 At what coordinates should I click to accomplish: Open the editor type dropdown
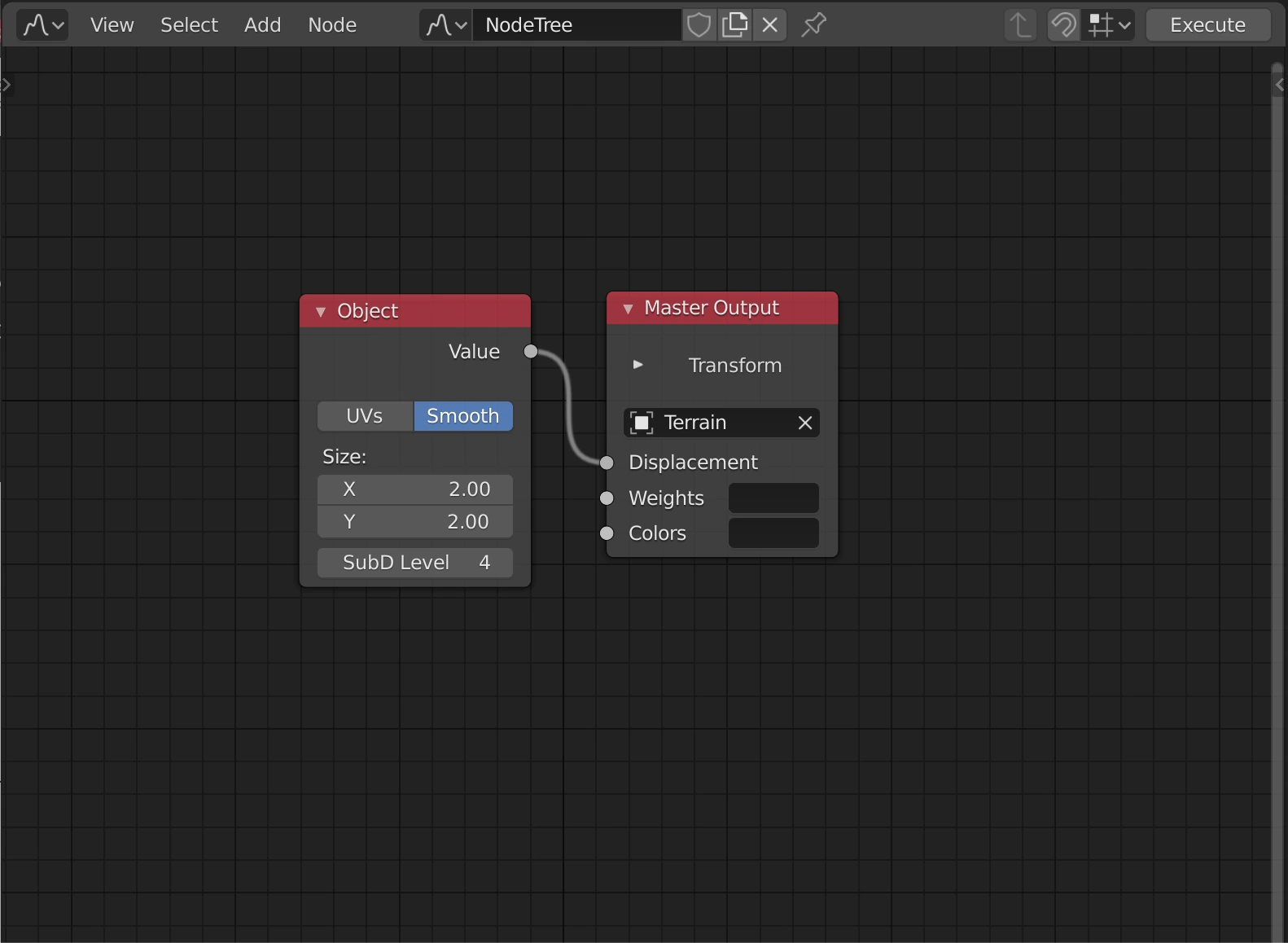click(x=42, y=25)
